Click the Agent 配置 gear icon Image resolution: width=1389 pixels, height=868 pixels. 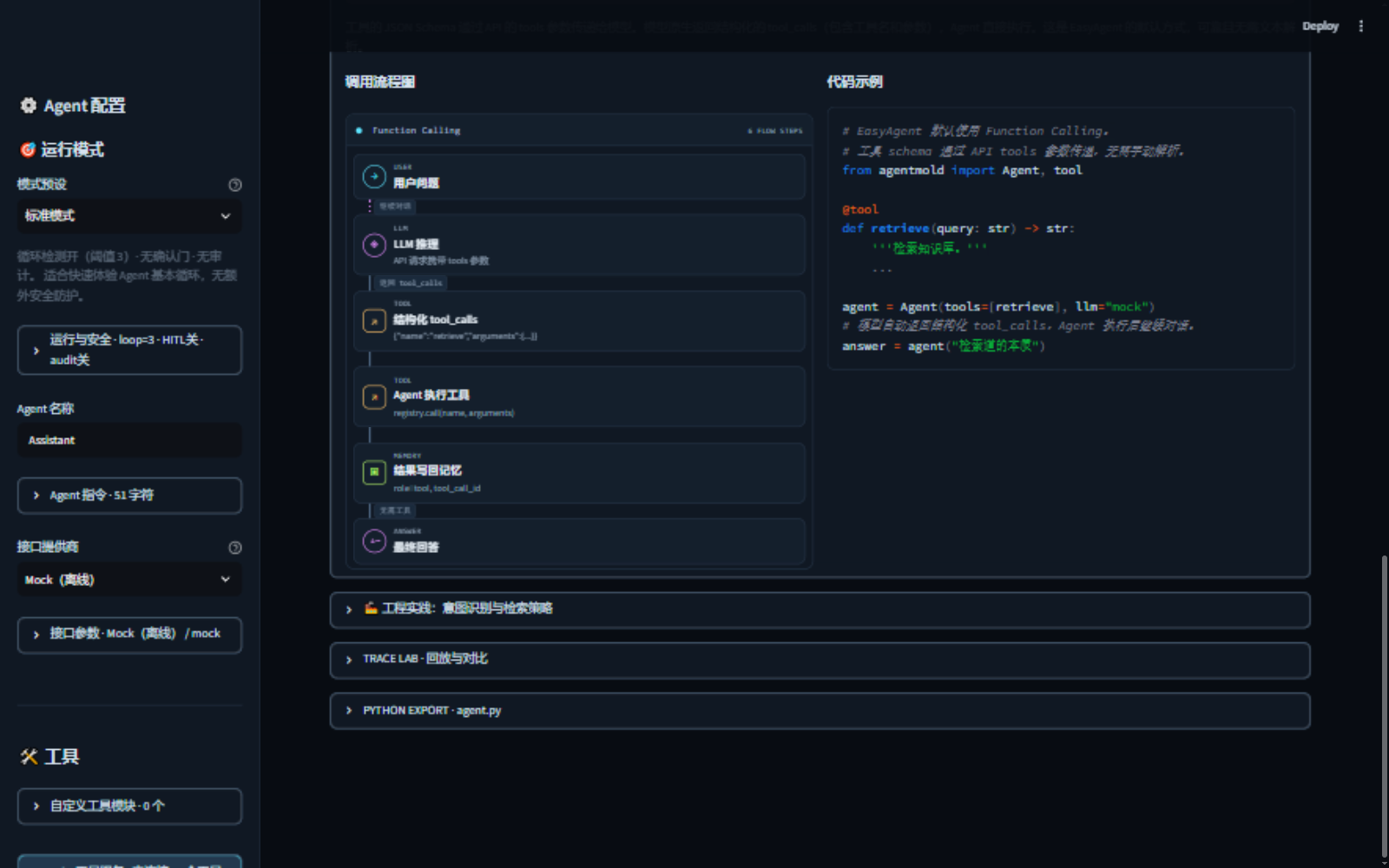click(29, 105)
